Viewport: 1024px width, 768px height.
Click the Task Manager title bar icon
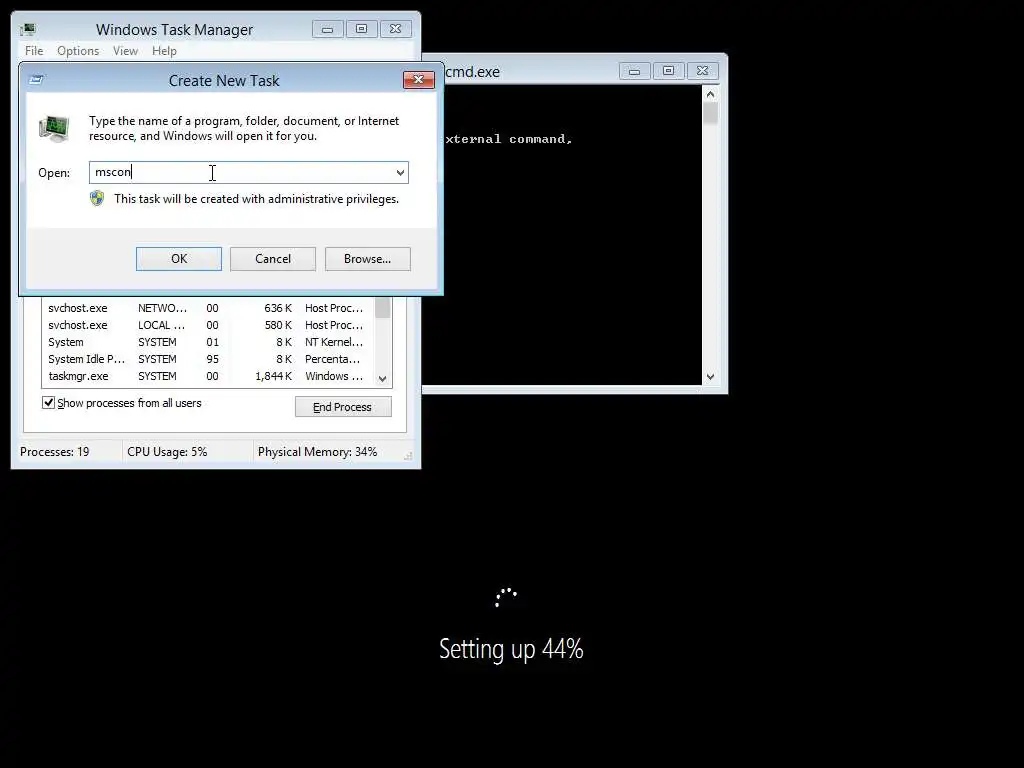pos(28,29)
